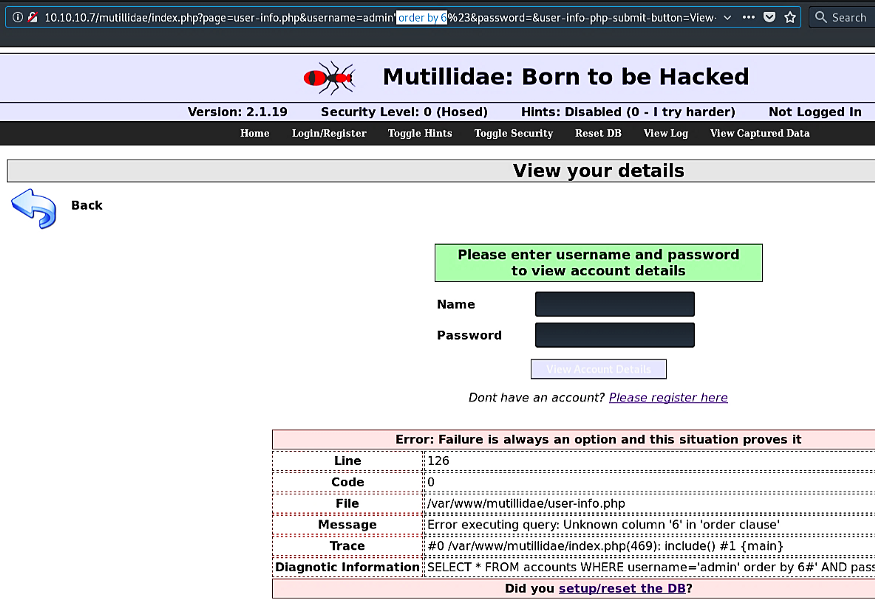Open the address bar history dropdown arrow

pyautogui.click(x=727, y=17)
